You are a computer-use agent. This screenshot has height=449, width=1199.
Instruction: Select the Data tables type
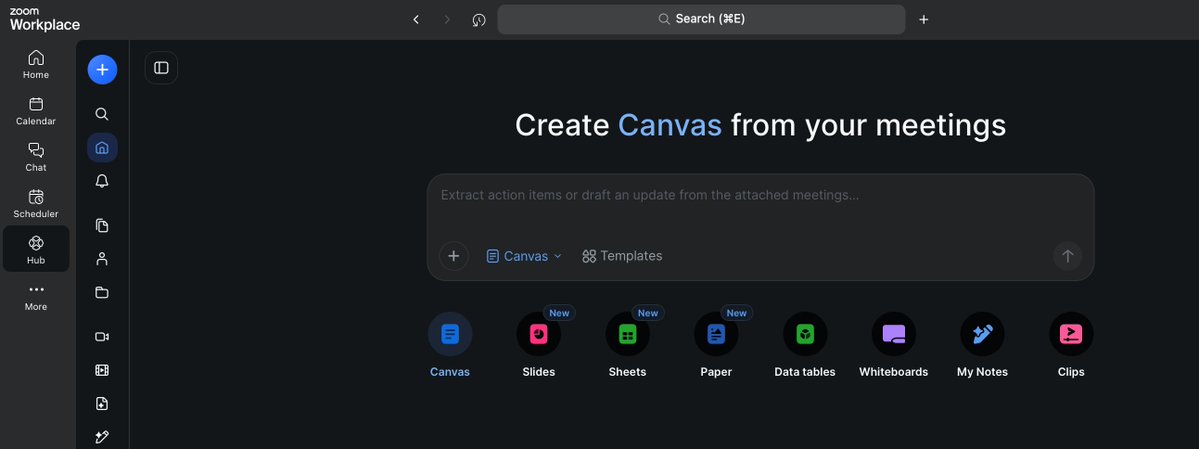click(804, 345)
